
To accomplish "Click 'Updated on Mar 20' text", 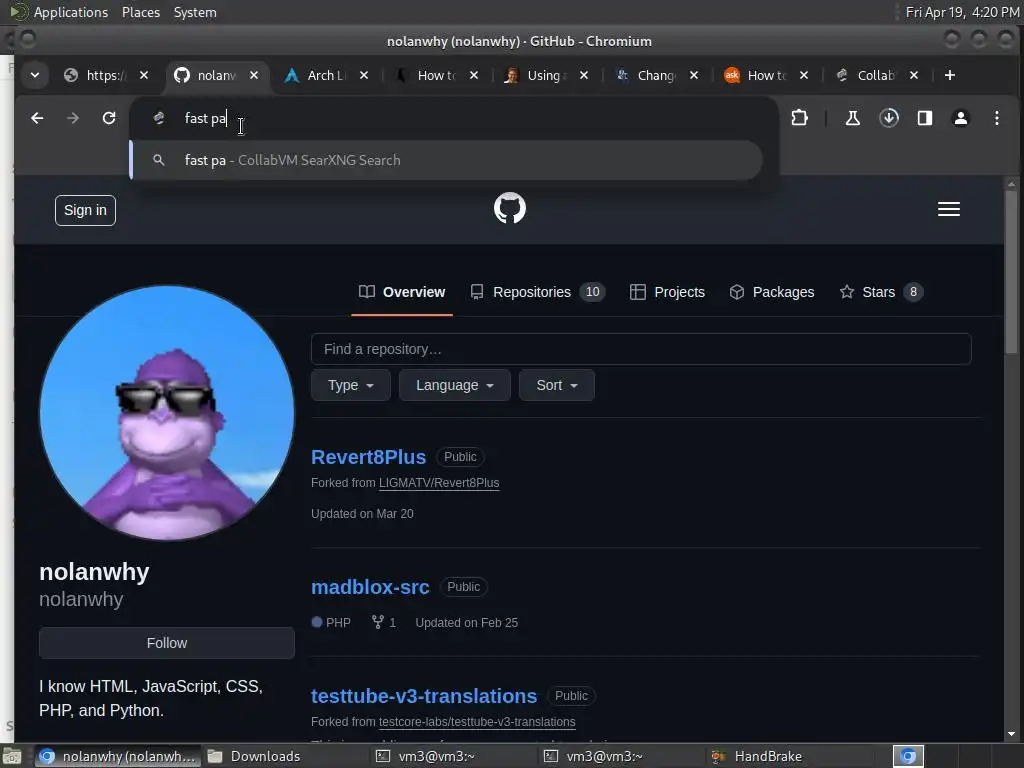I will click(362, 514).
